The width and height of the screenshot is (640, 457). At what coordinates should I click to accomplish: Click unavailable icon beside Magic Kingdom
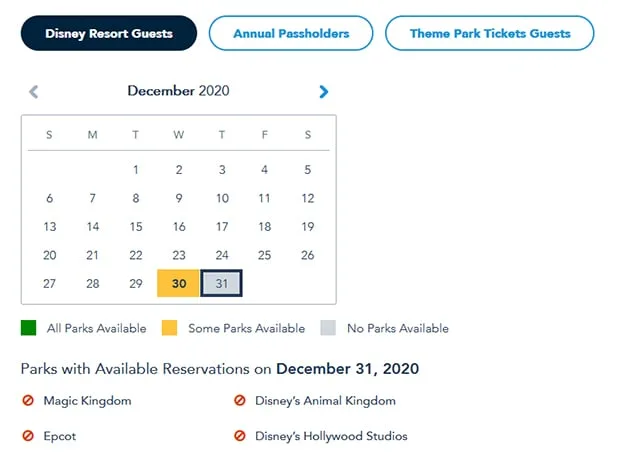pos(28,400)
